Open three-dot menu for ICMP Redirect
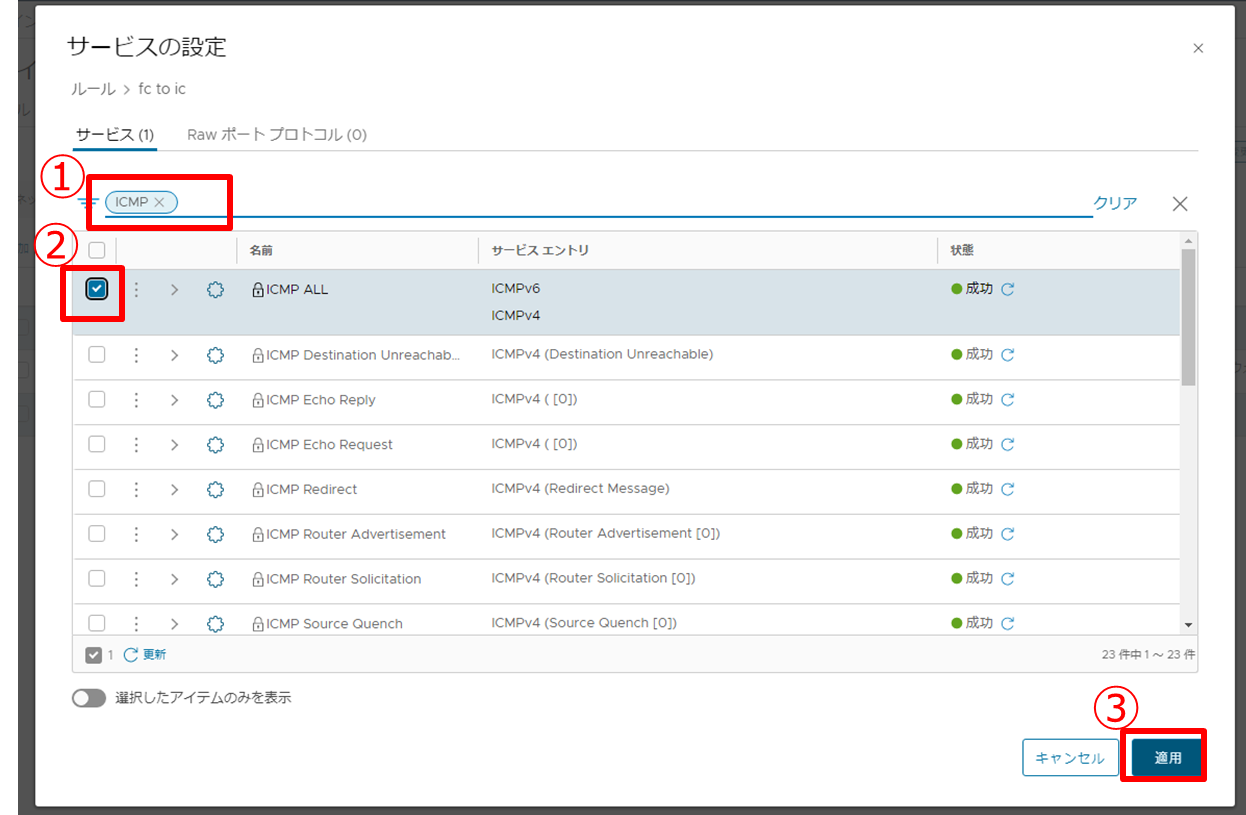Screen dimensions: 1246x815 coord(136,489)
